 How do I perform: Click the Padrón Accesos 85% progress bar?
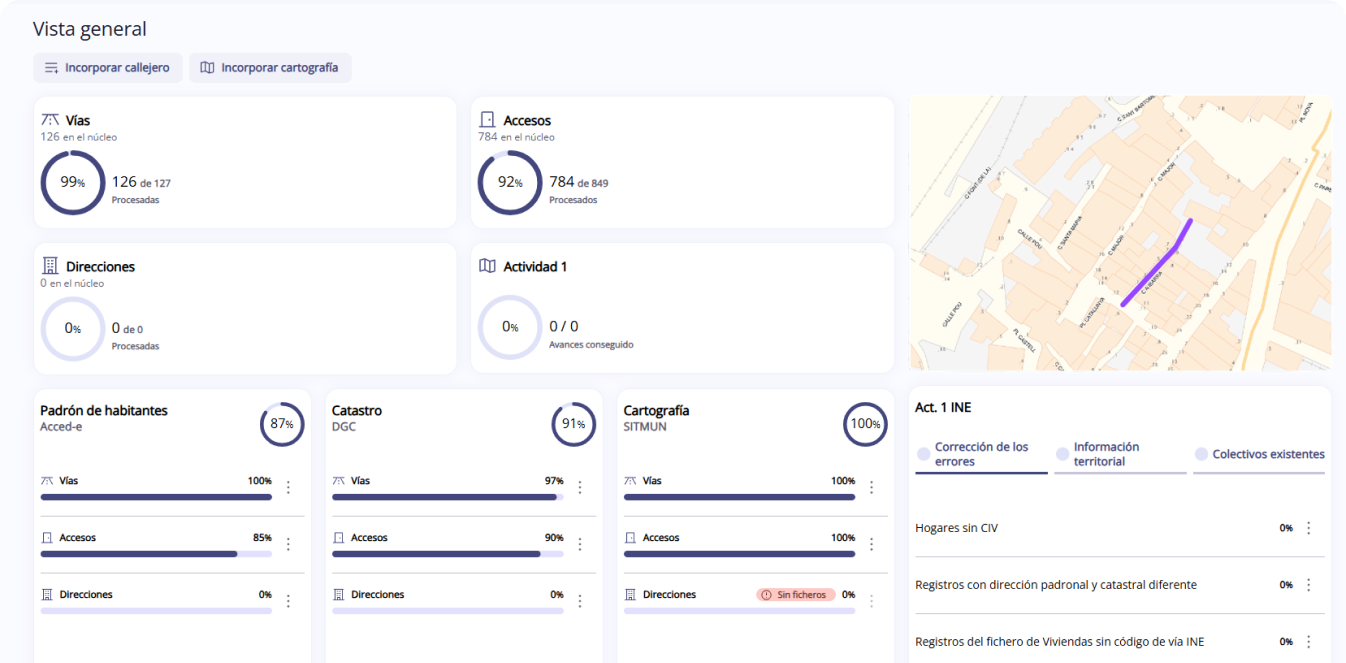click(x=156, y=553)
